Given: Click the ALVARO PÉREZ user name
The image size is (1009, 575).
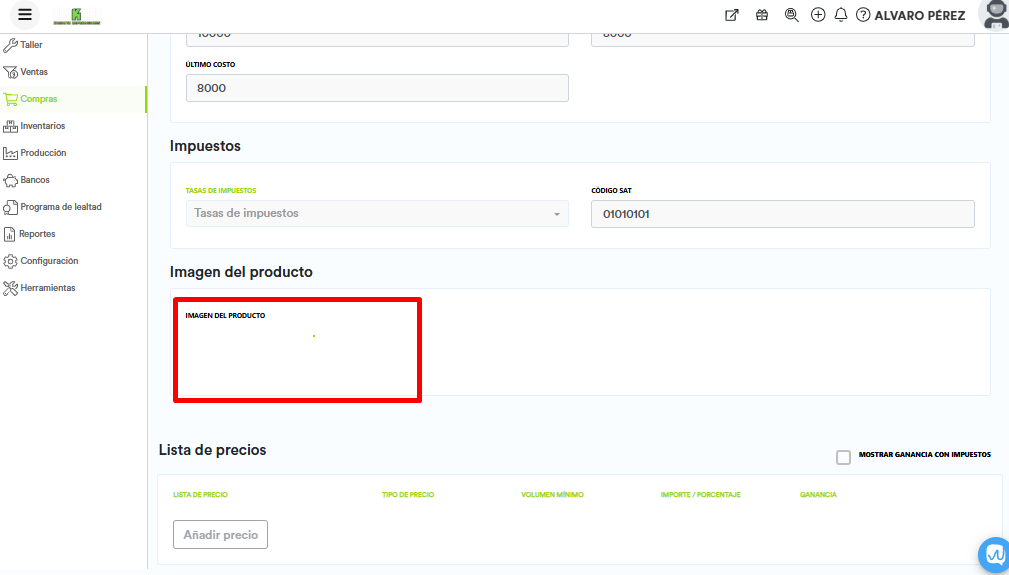Looking at the screenshot, I should point(919,15).
